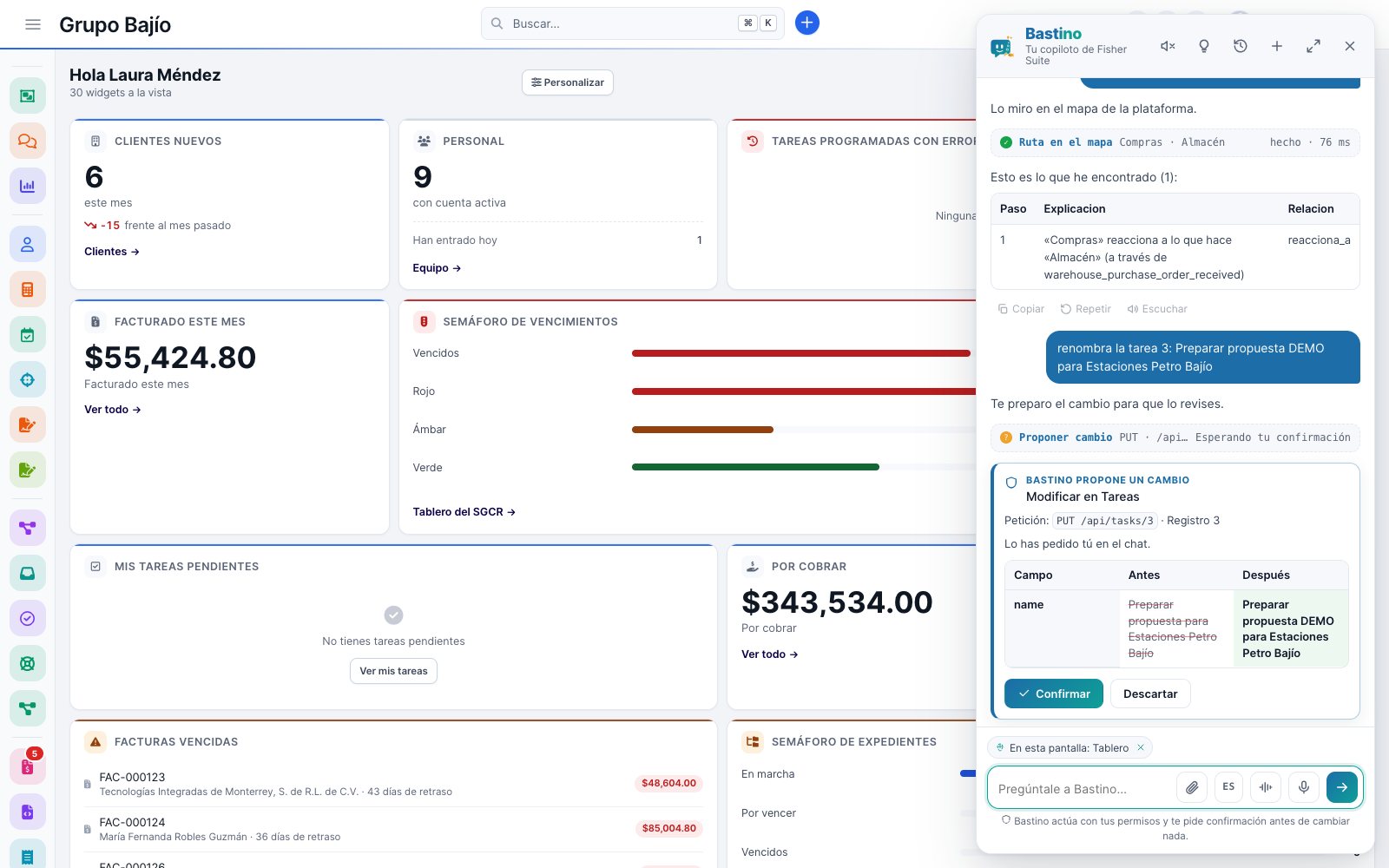Open the orange chat bubbles sidebar icon
Image resolution: width=1389 pixels, height=868 pixels.
28,141
